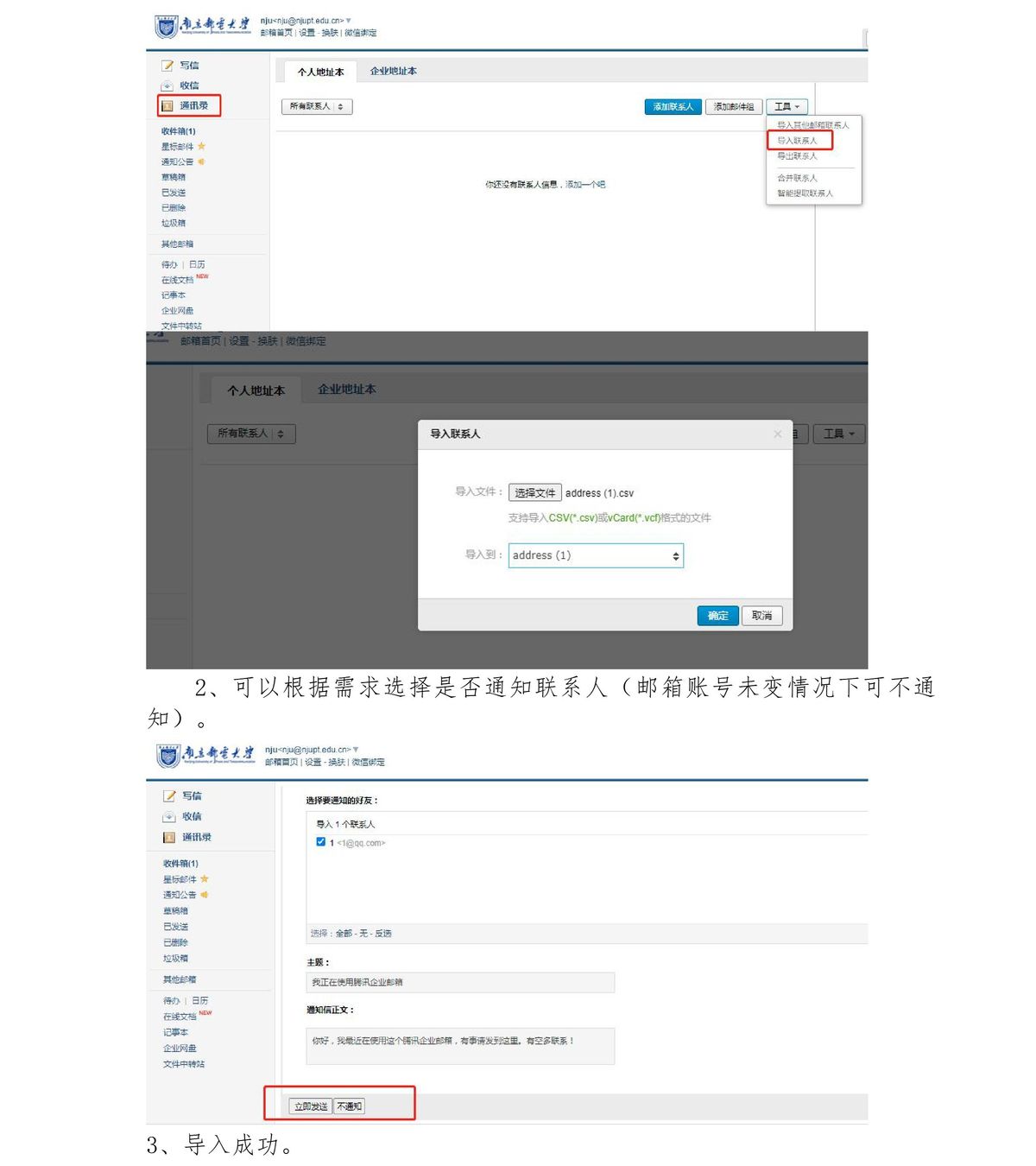Screen dimensions: 1036x1166
Task: Choose 智能提取联系人 in the tools menu
Action: pos(805,193)
